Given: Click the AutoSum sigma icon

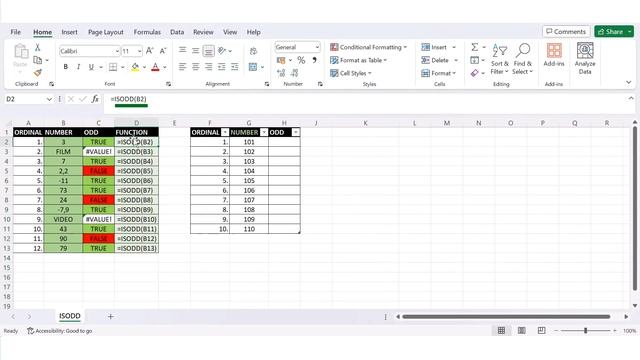Looking at the screenshot, I should pyautogui.click(x=474, y=47).
